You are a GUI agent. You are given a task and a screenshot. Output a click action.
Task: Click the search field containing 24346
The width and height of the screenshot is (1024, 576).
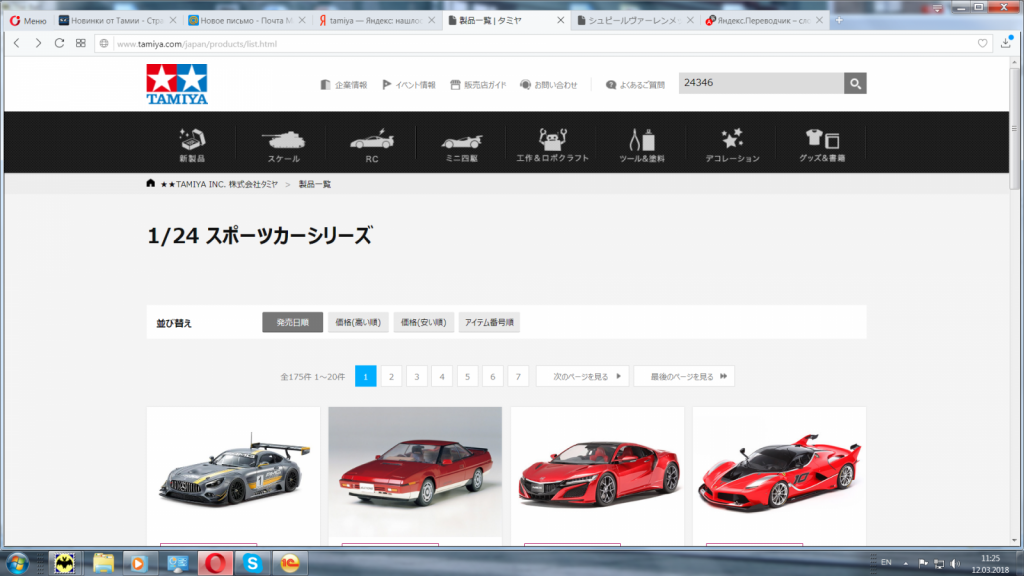tap(760, 84)
